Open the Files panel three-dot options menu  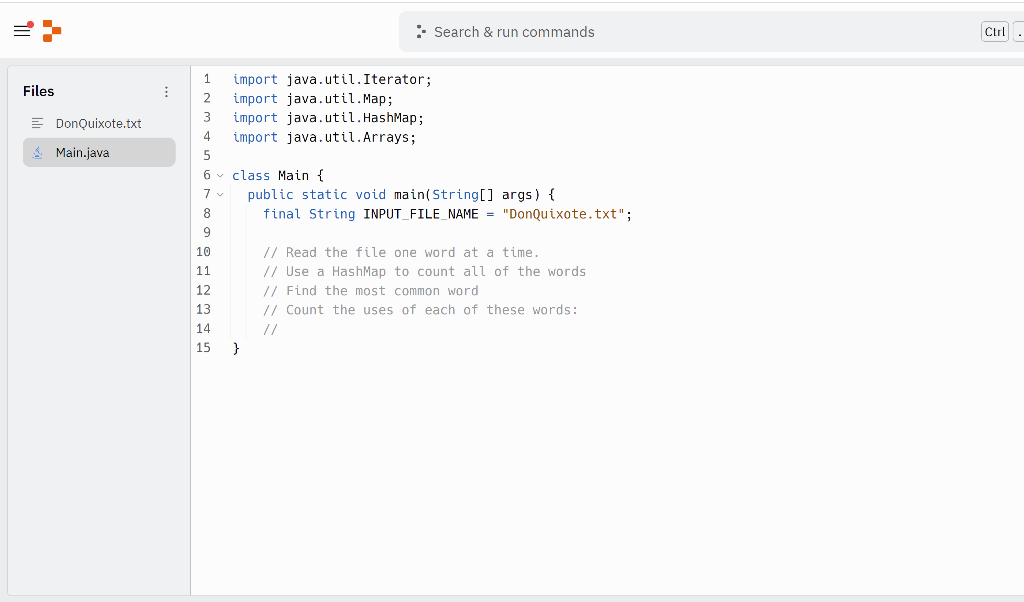pyautogui.click(x=166, y=91)
